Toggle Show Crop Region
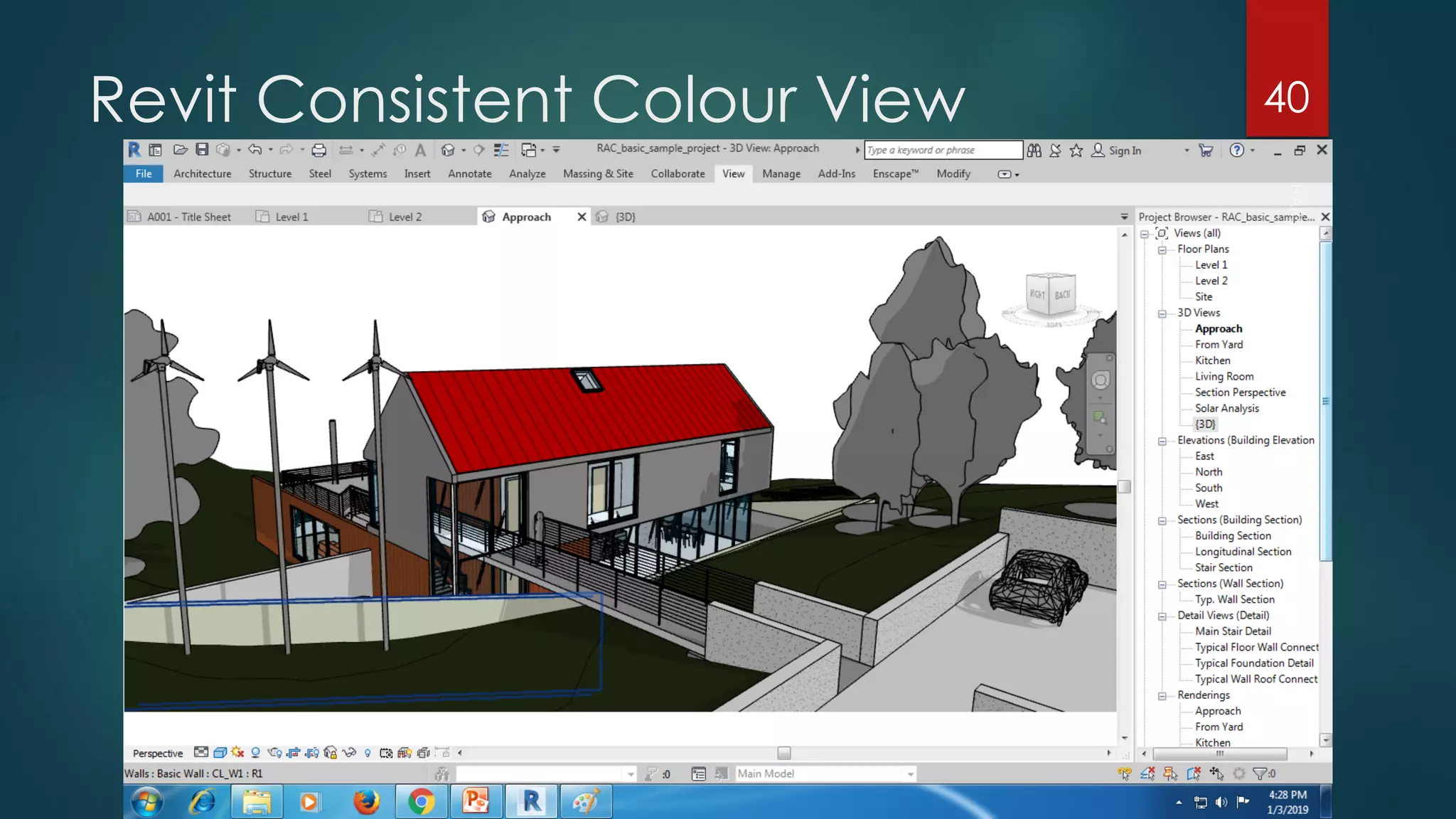The width and height of the screenshot is (1456, 819). (312, 752)
